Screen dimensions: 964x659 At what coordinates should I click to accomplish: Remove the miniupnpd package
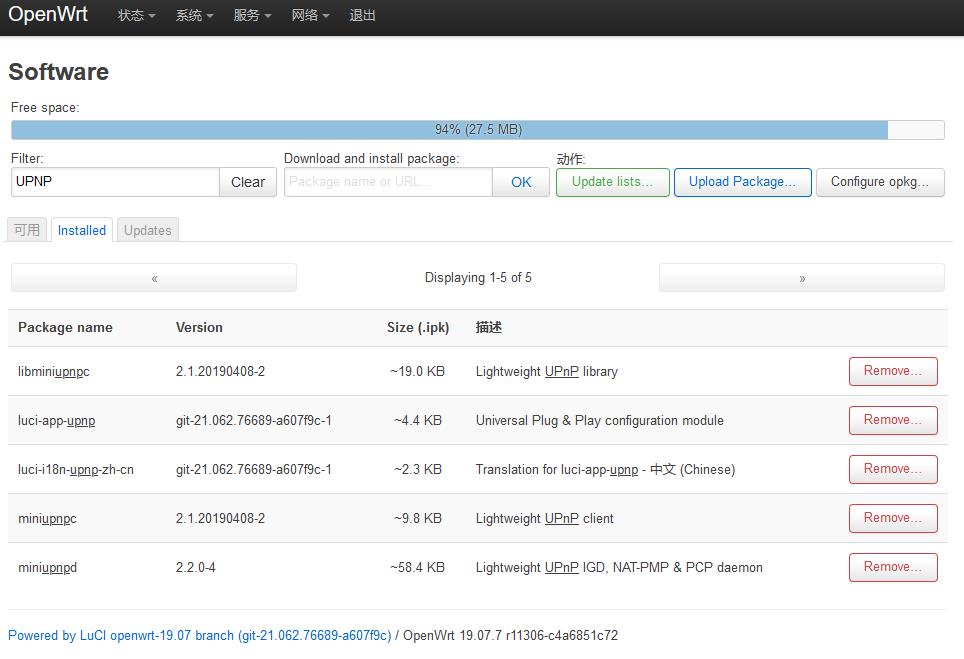[893, 567]
